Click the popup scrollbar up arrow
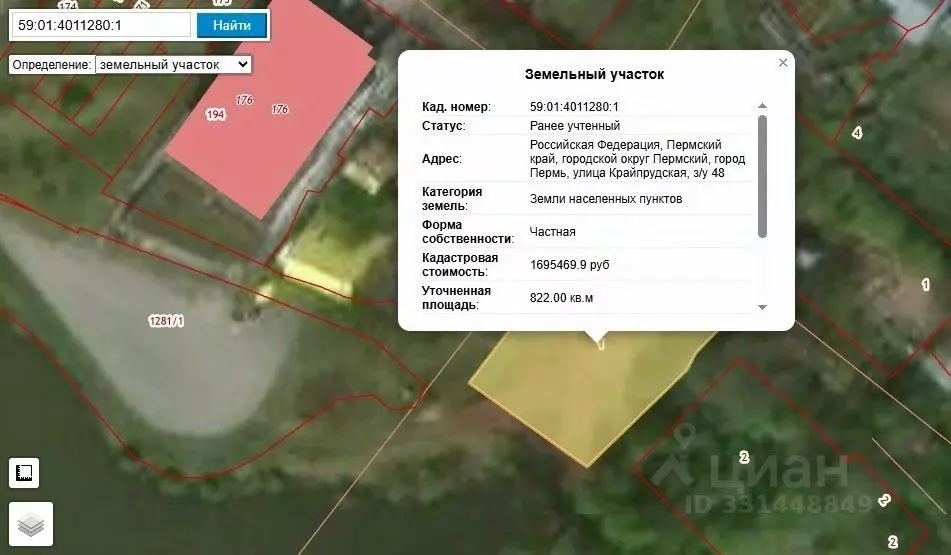 pos(762,106)
